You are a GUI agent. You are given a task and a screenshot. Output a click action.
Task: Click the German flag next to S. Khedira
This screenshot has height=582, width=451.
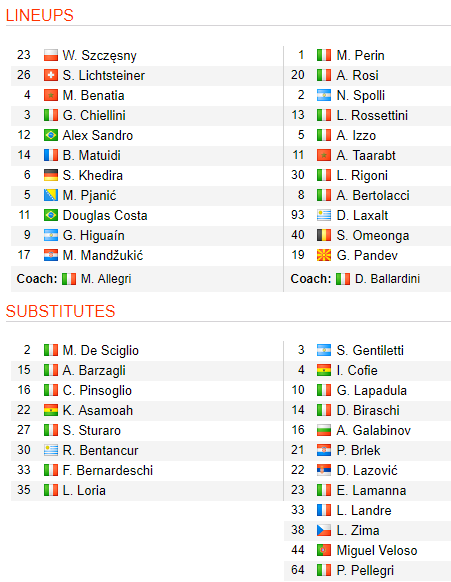pos(51,175)
